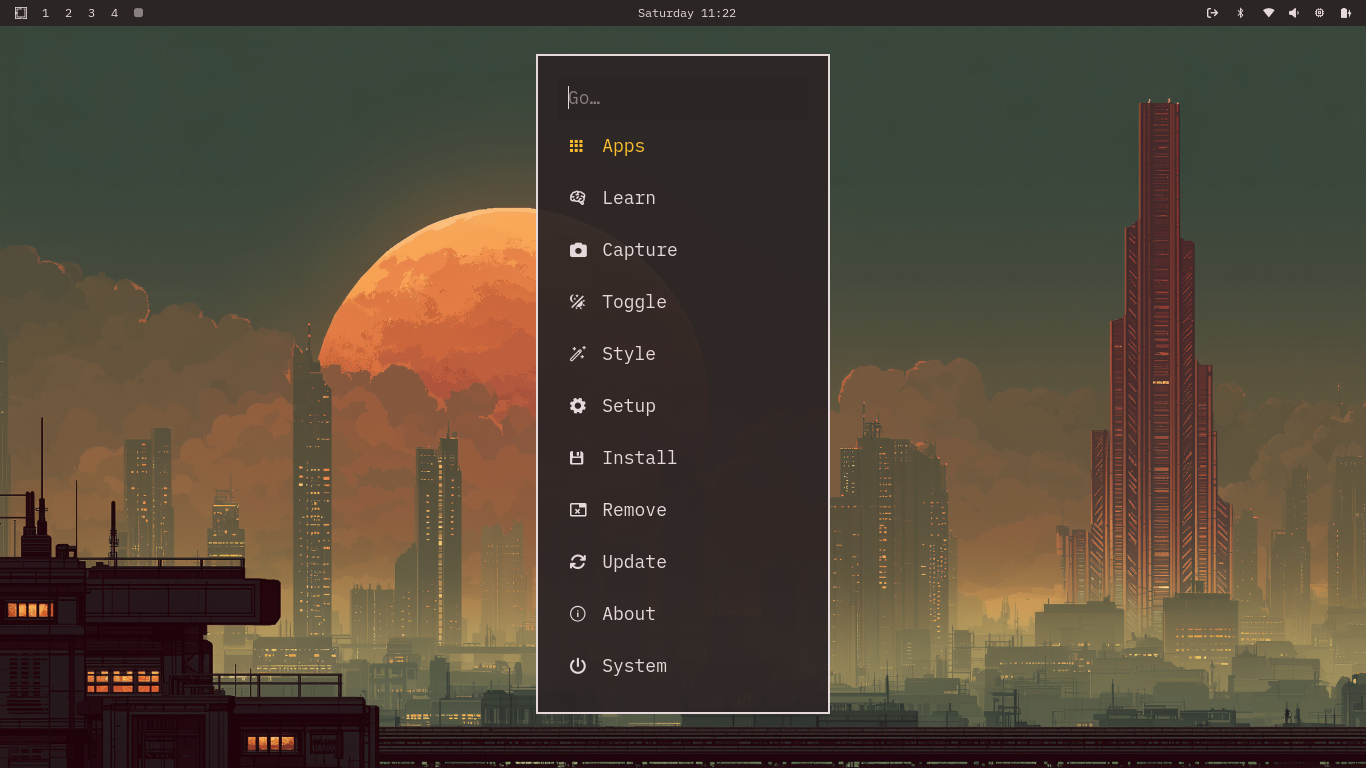Click the power icon for System
Screen dimensions: 1366x768
[x=577, y=666]
